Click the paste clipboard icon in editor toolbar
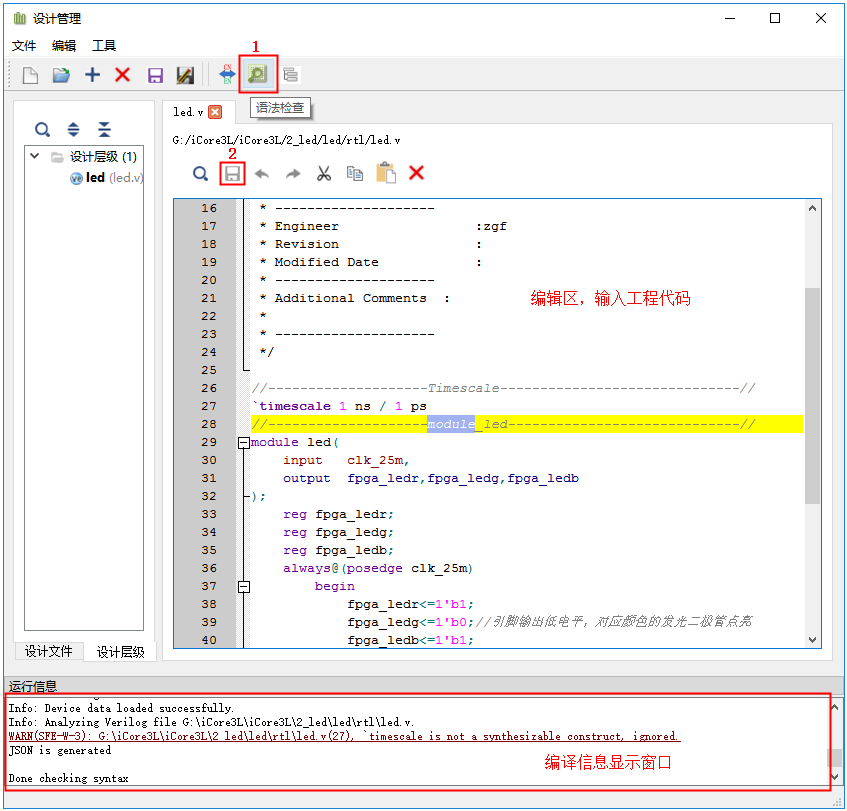 (385, 173)
